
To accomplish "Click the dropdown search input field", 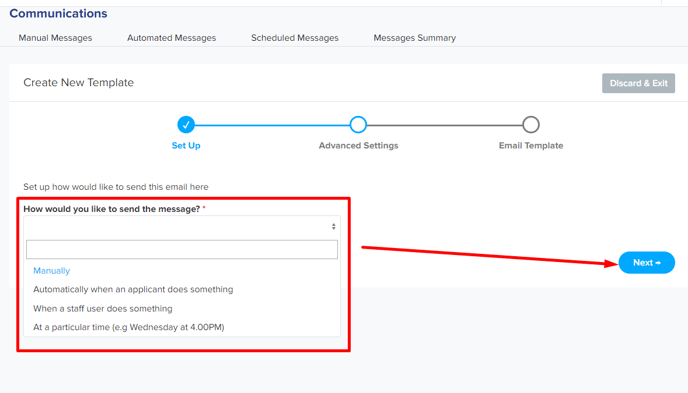I will pos(182,249).
